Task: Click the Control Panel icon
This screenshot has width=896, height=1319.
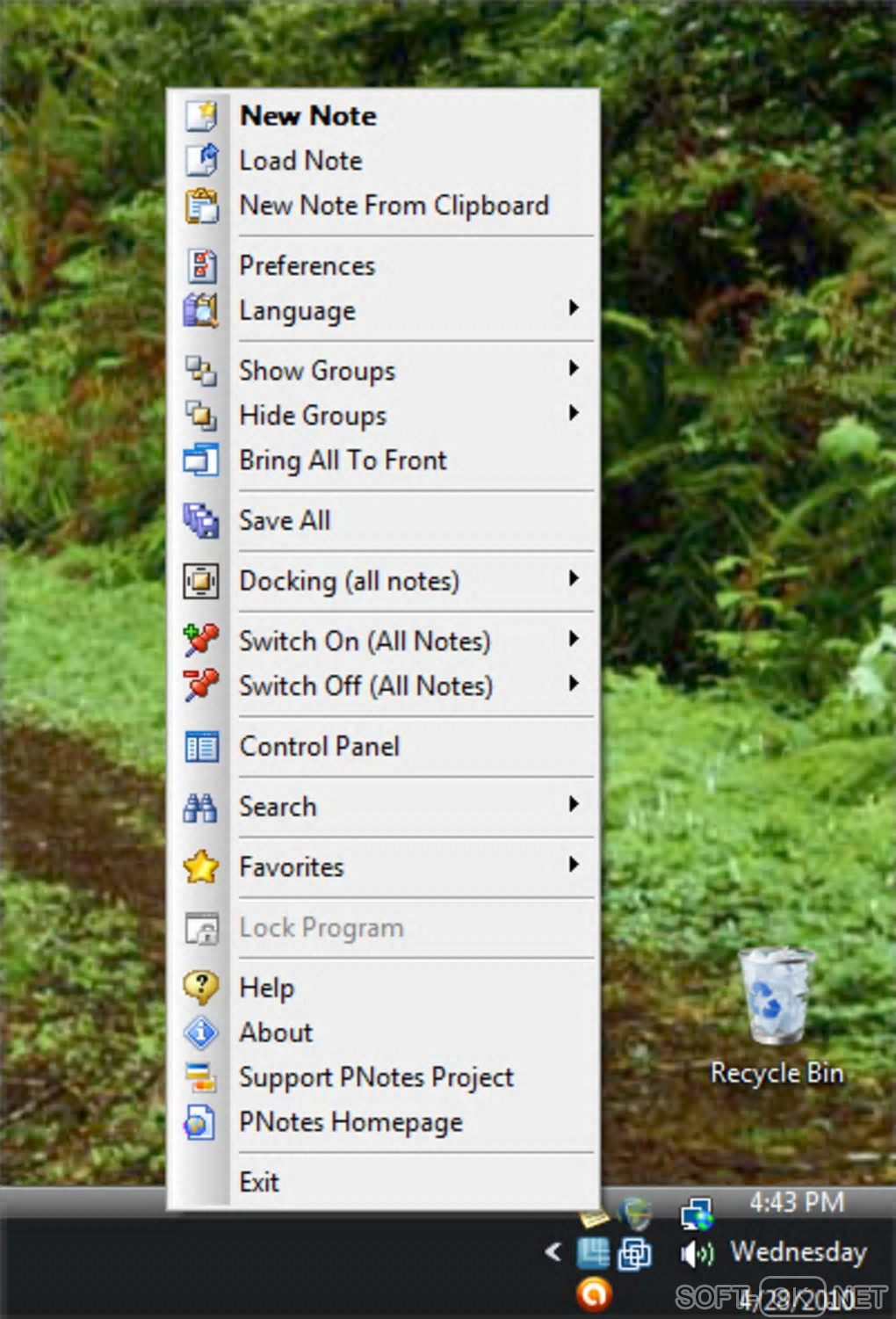Action: click(x=201, y=747)
